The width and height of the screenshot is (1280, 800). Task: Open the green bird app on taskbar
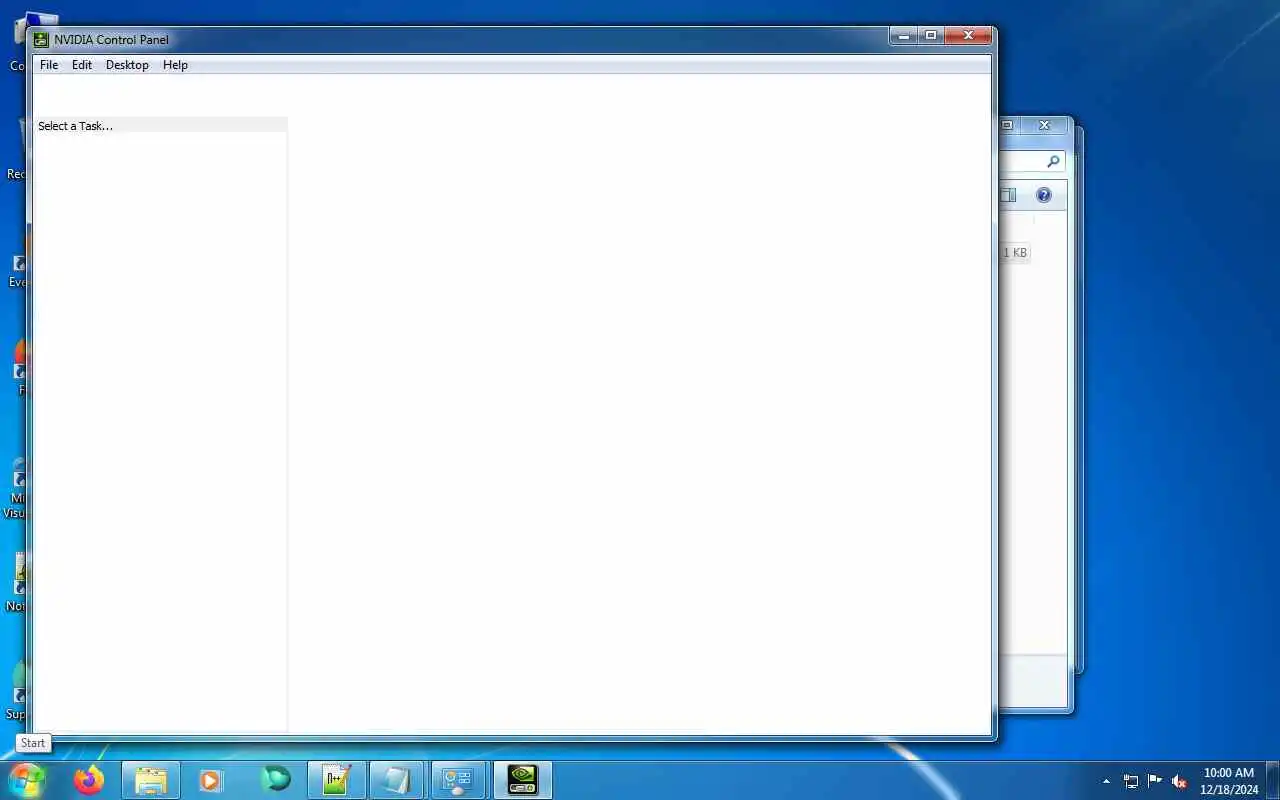(x=275, y=780)
